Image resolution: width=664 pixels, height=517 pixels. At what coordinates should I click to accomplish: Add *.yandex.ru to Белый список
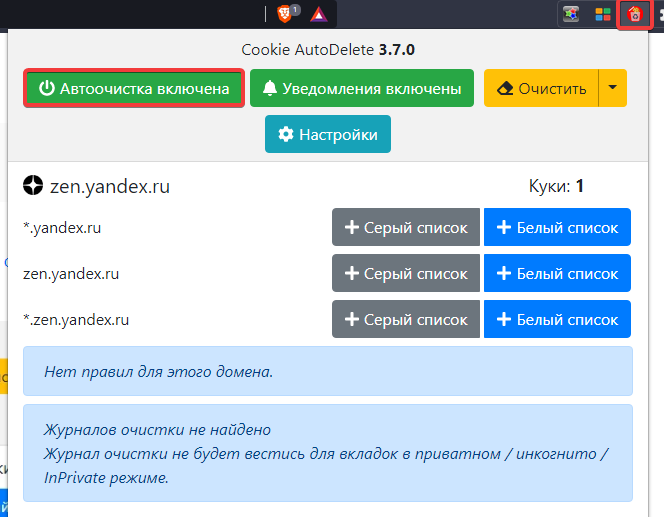(557, 227)
